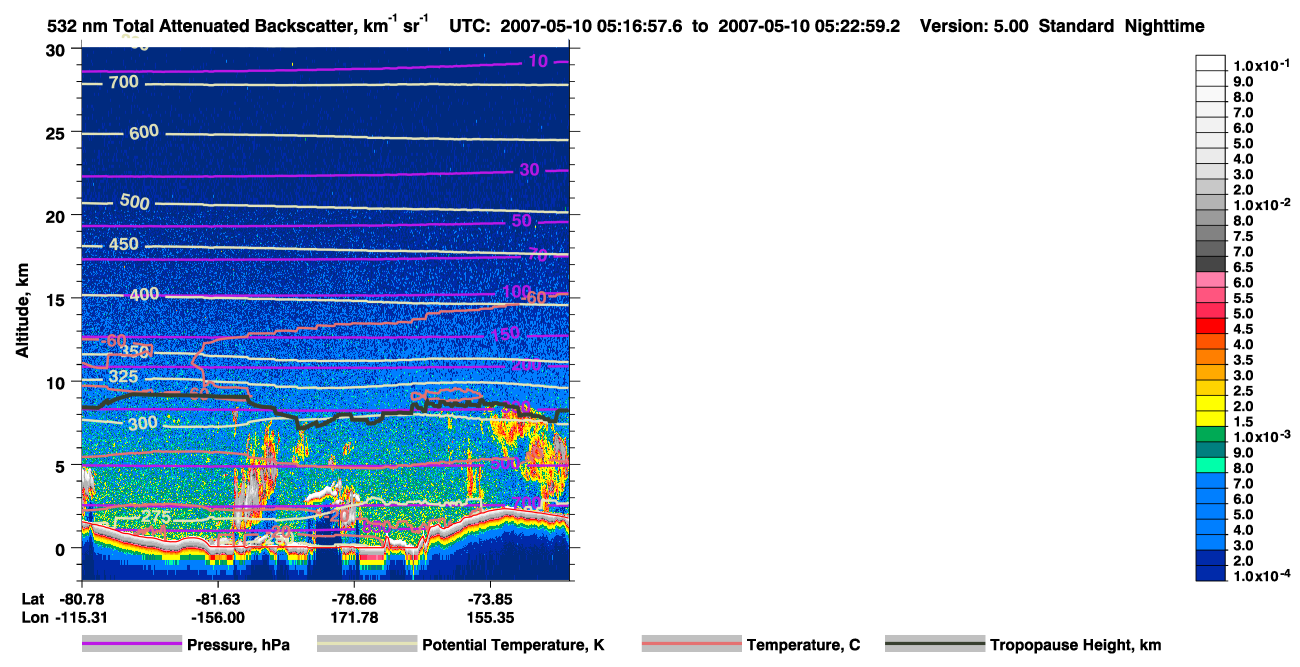Click the latitude value -78.66
The image size is (1300, 667).
click(353, 599)
